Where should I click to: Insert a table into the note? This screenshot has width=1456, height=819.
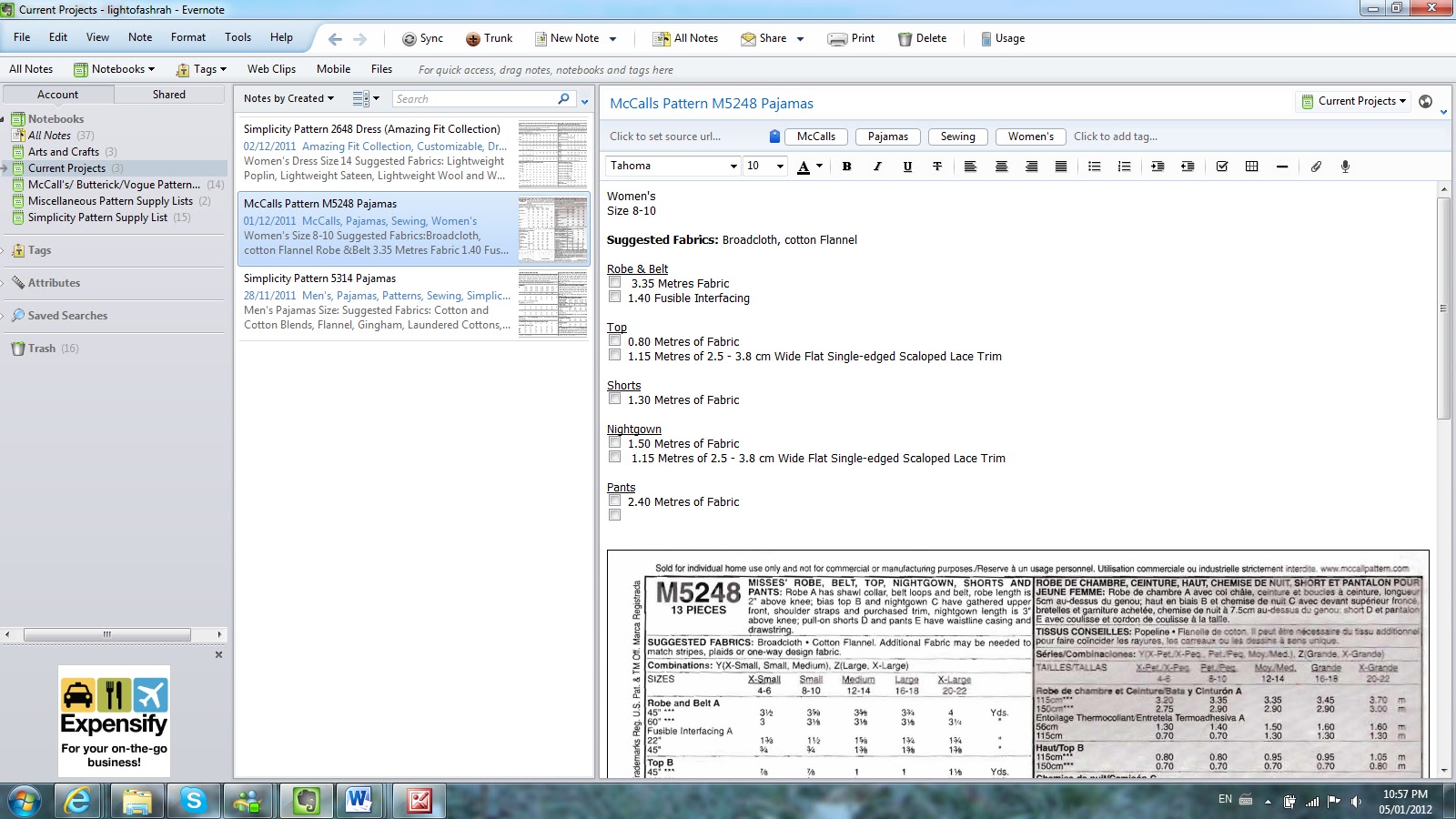1252,167
